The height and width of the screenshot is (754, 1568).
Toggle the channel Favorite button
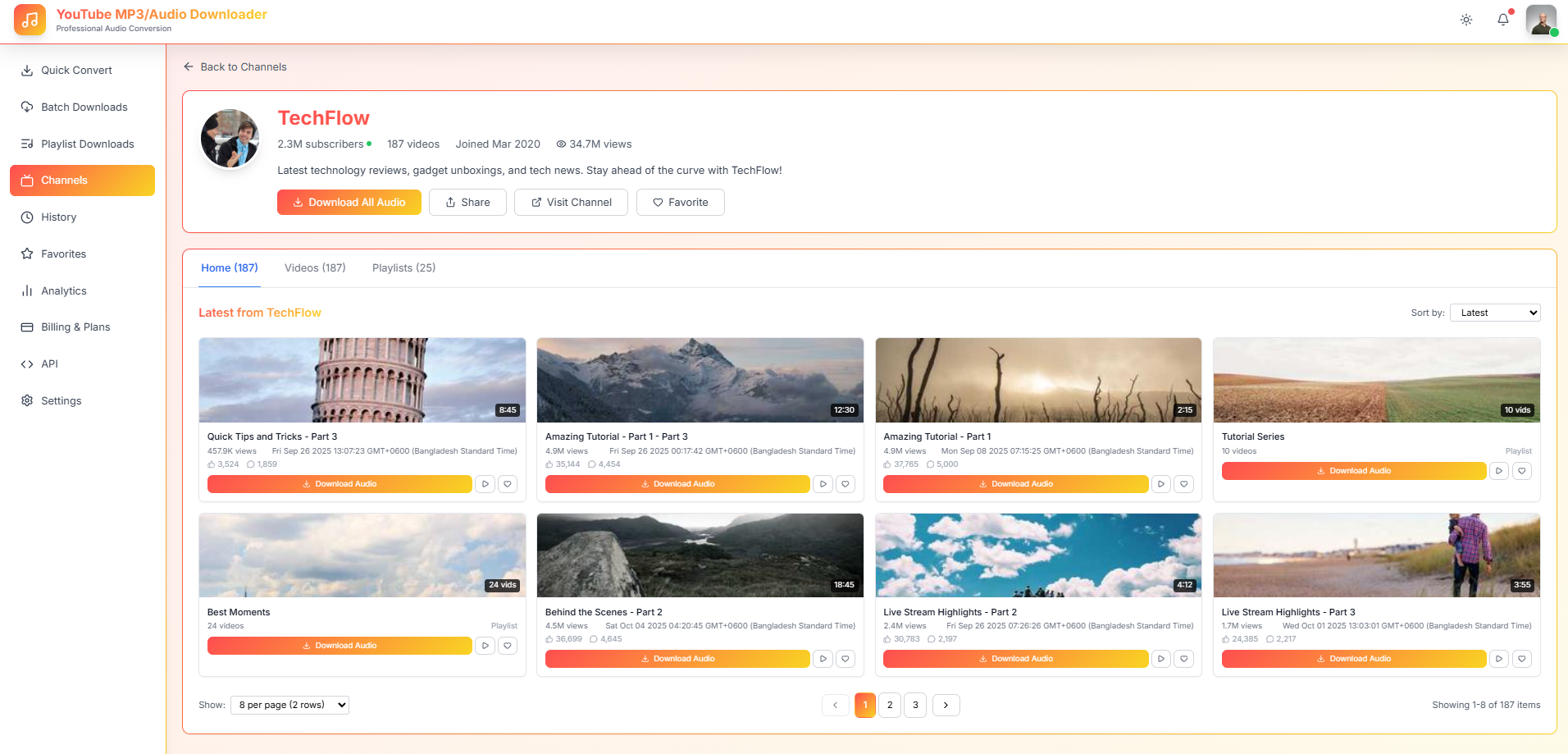tap(680, 203)
